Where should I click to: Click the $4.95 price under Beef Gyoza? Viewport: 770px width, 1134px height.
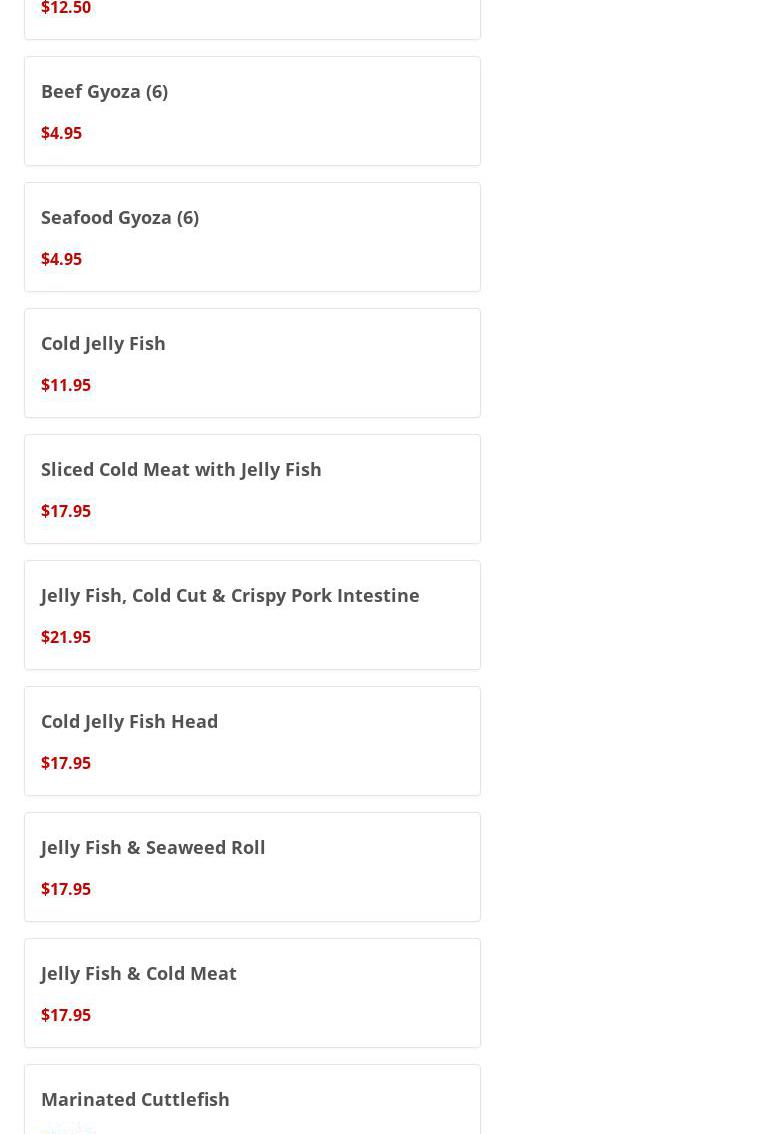pos(61,133)
